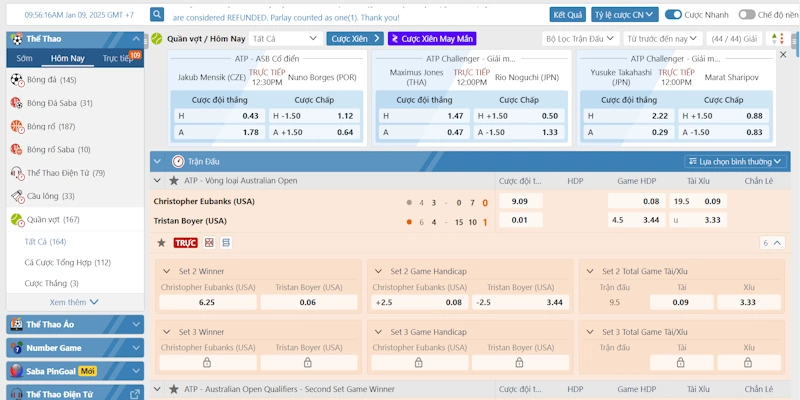
Task: Open the Tỷ lệ cược CN dropdown
Action: coord(624,14)
